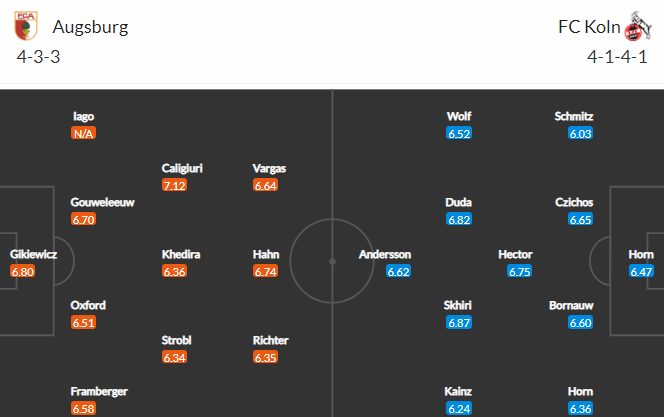The height and width of the screenshot is (417, 664).
Task: Select Wolf's 6.52 rating badge
Action: (459, 133)
